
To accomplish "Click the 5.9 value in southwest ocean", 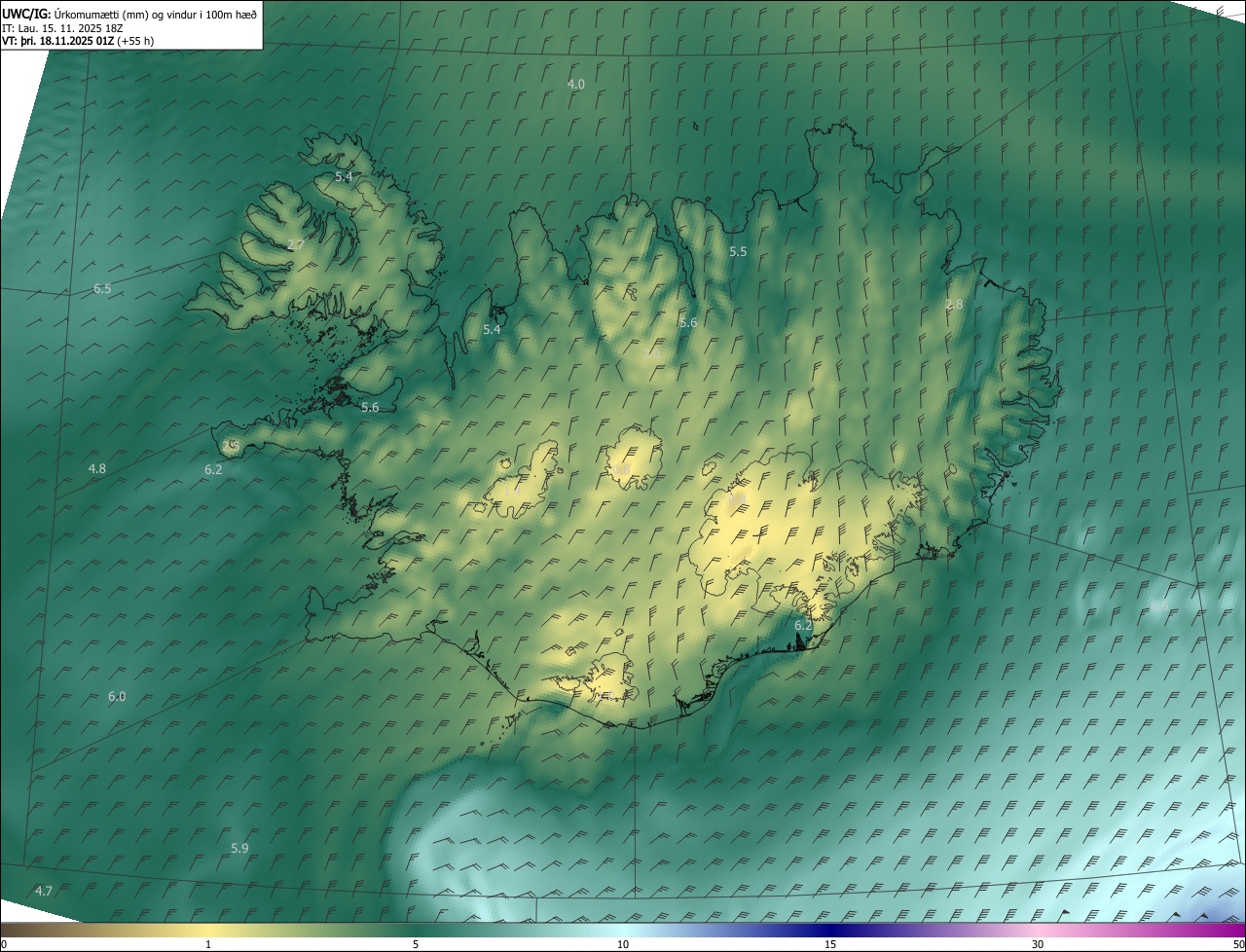I will pos(239,849).
